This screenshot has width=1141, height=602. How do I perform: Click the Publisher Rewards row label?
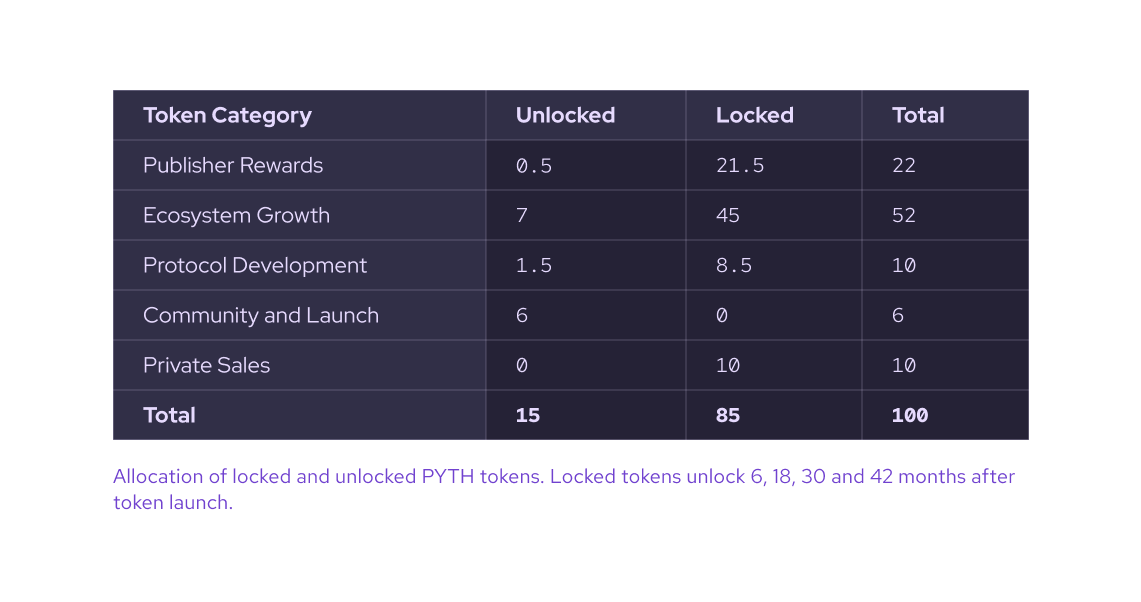tap(233, 165)
